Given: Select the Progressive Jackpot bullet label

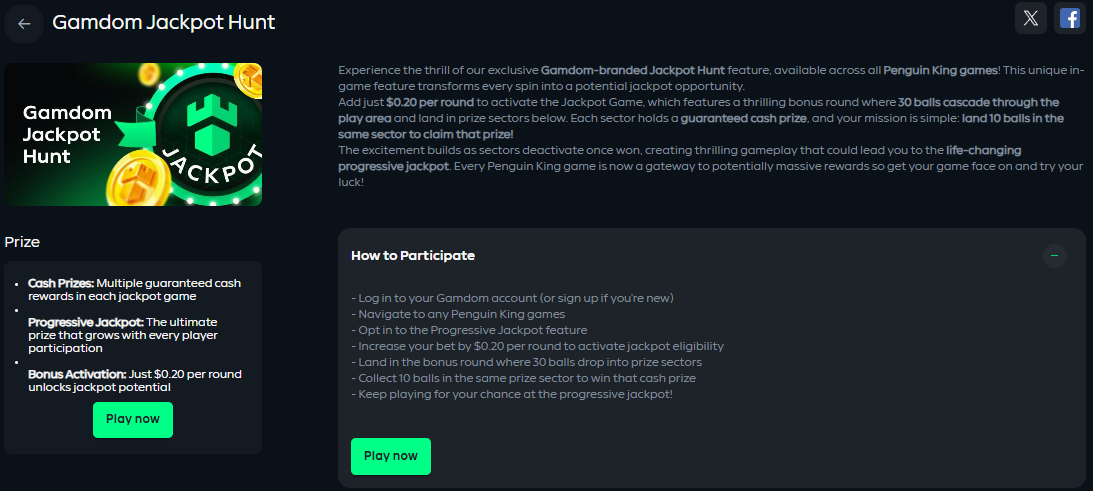Looking at the screenshot, I should point(86,322).
